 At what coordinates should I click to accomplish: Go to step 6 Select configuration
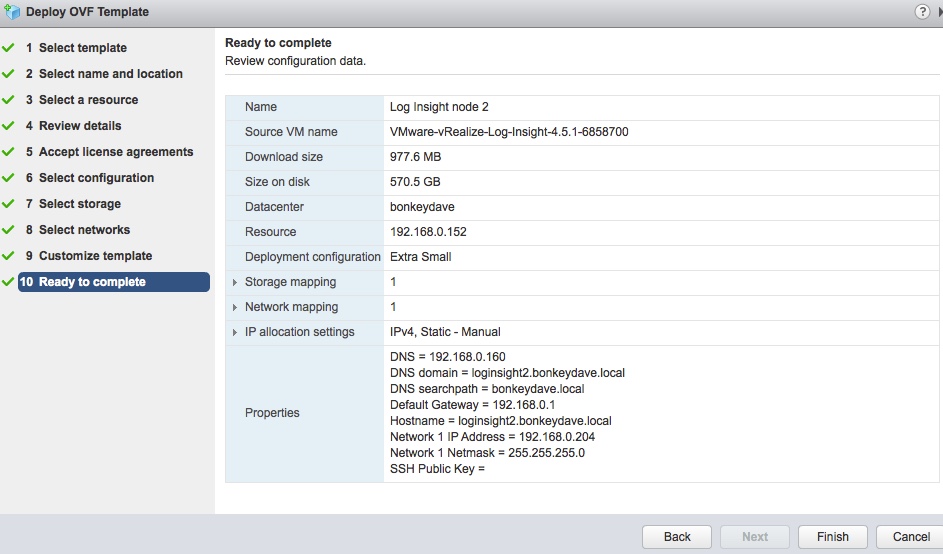coord(90,177)
